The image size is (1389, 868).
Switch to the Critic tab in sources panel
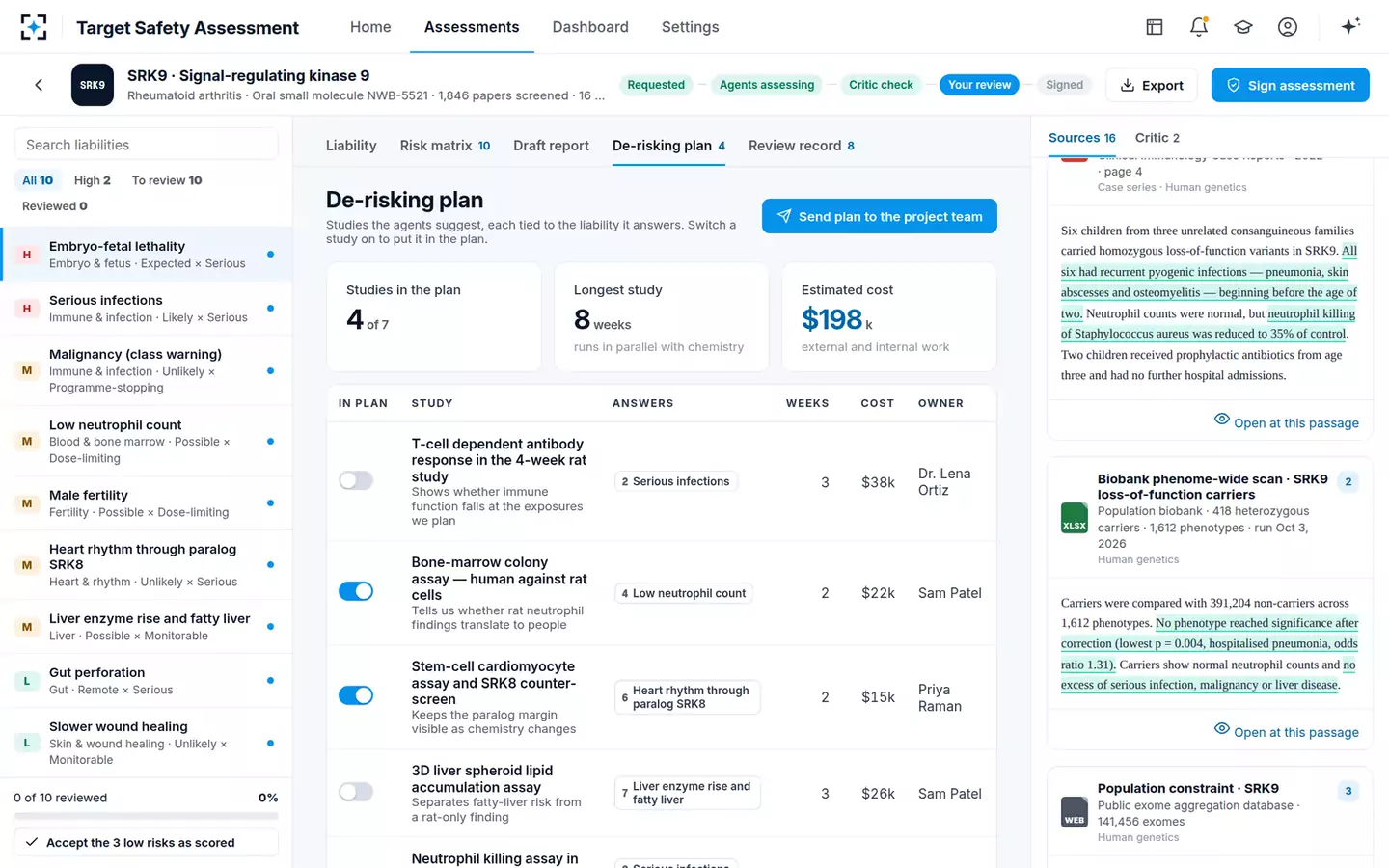pos(1157,138)
